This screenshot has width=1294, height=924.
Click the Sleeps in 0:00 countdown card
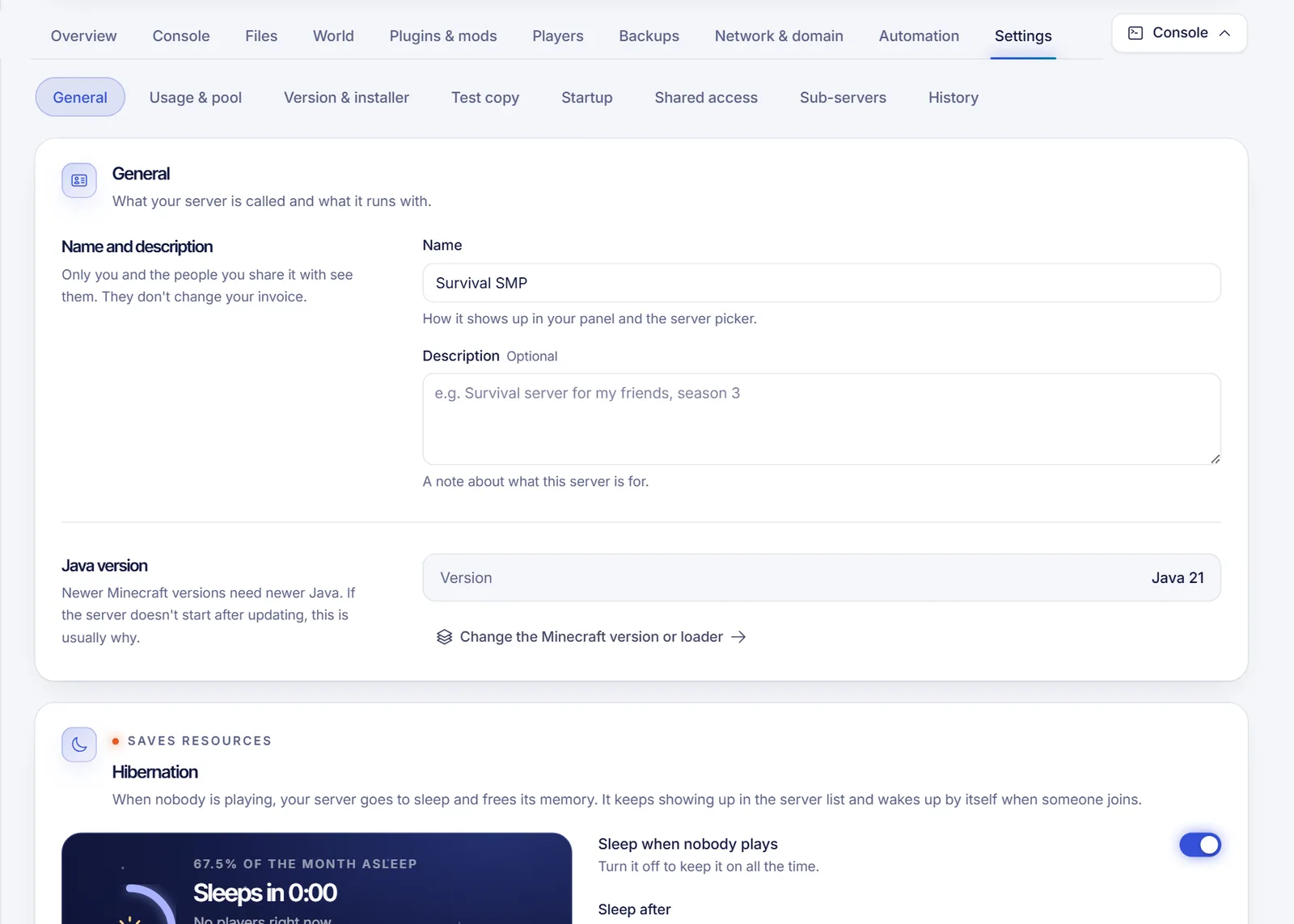pyautogui.click(x=317, y=879)
